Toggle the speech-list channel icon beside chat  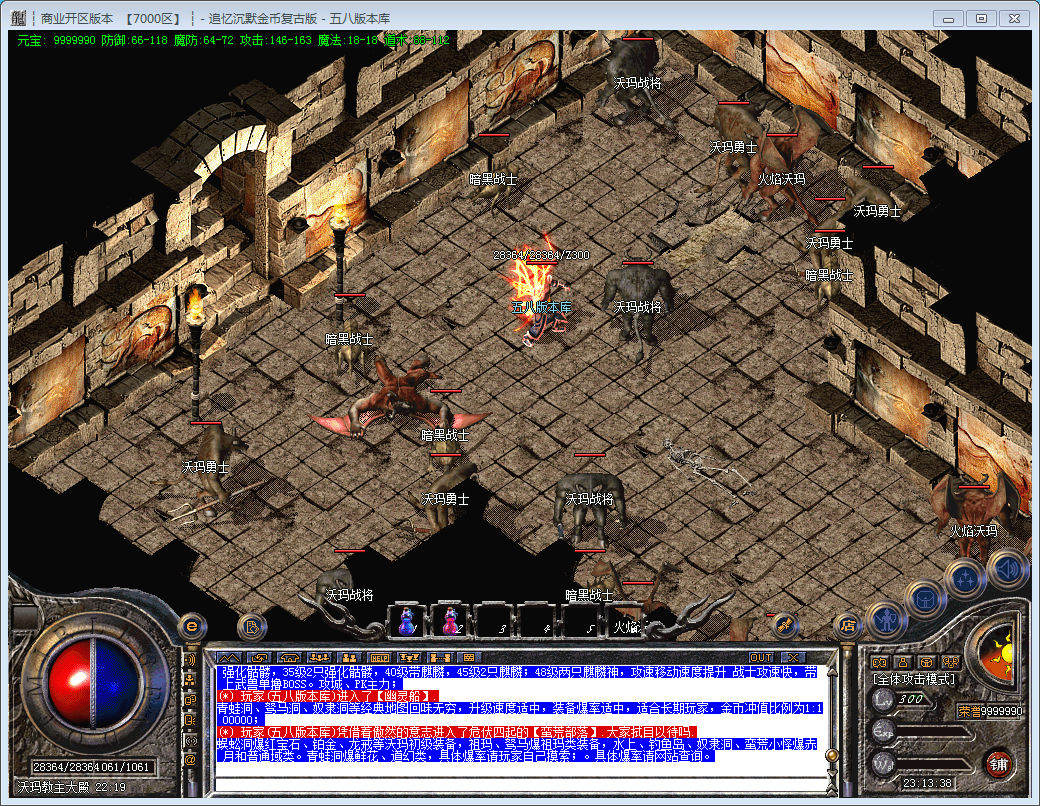(190, 720)
